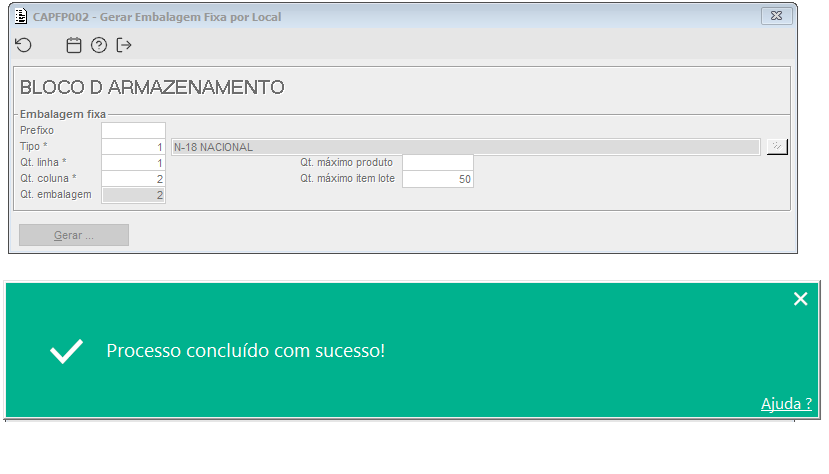This screenshot has width=829, height=474.
Task: Focus the Prefixo input field
Action: point(133,131)
